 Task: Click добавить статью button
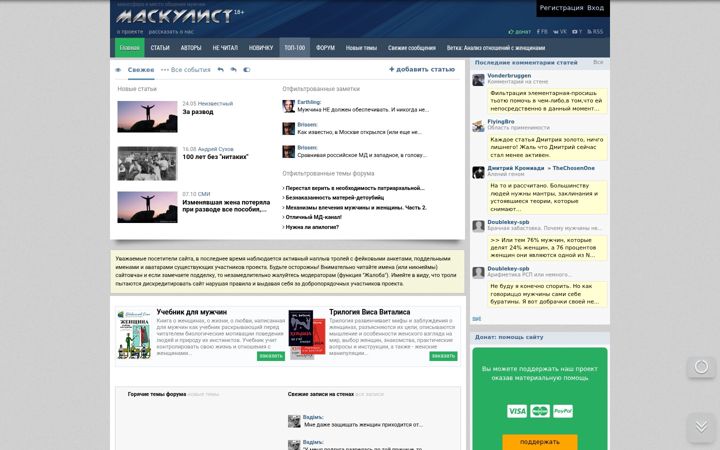(x=422, y=69)
